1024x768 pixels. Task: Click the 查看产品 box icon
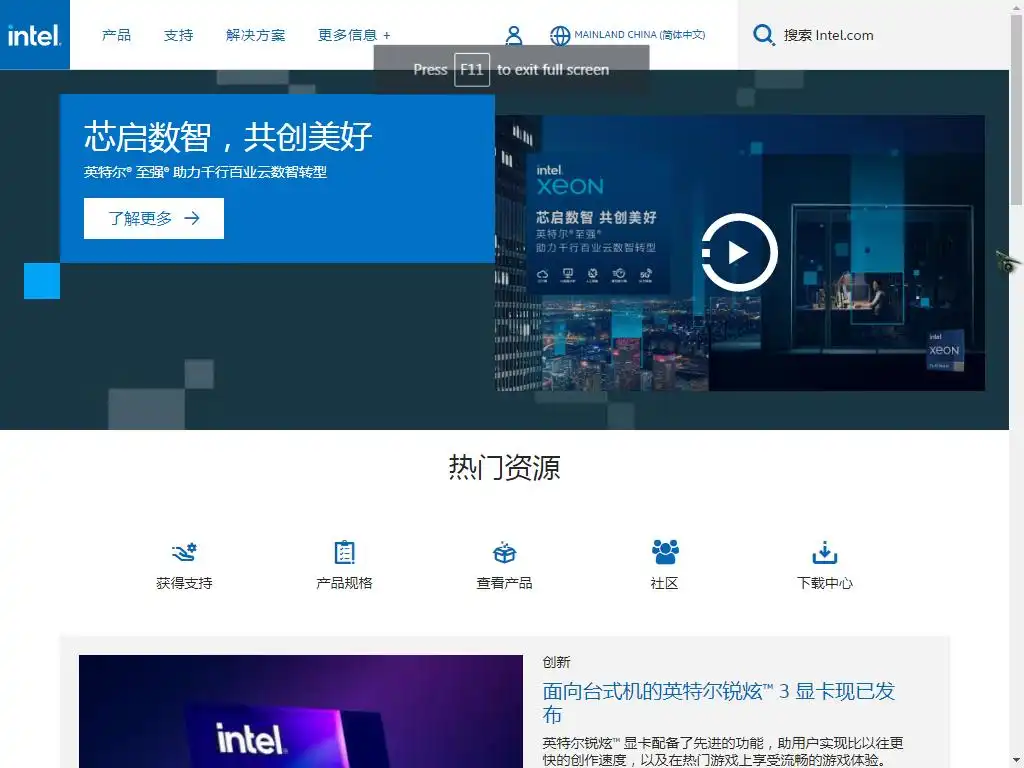[x=504, y=552]
